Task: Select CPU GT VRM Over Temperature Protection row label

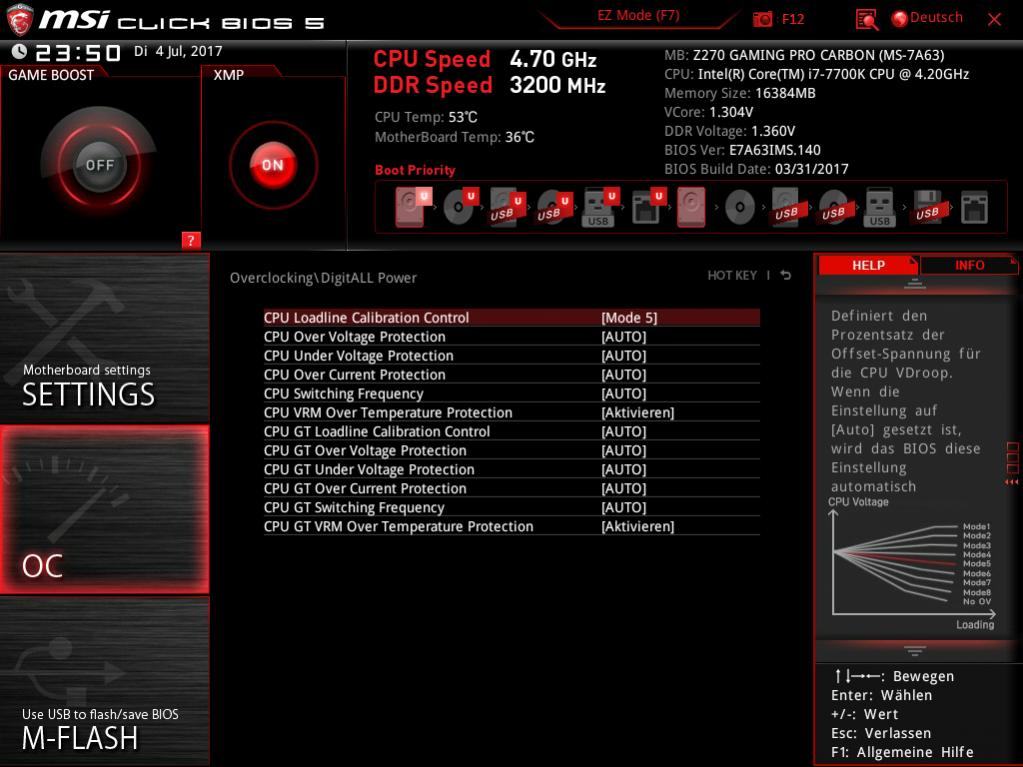Action: (x=398, y=526)
